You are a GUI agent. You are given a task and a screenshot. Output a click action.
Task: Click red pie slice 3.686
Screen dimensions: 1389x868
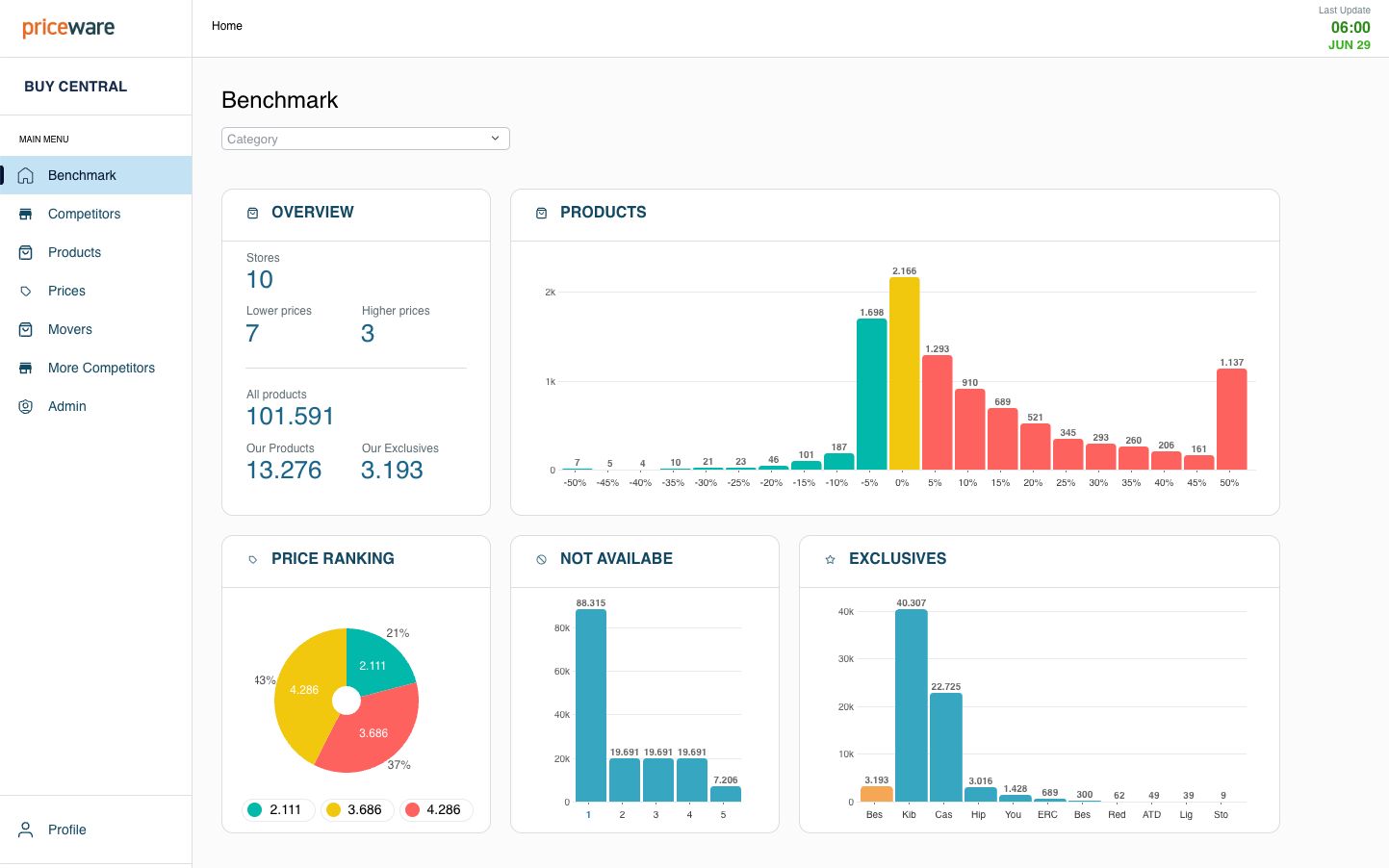pyautogui.click(x=375, y=731)
